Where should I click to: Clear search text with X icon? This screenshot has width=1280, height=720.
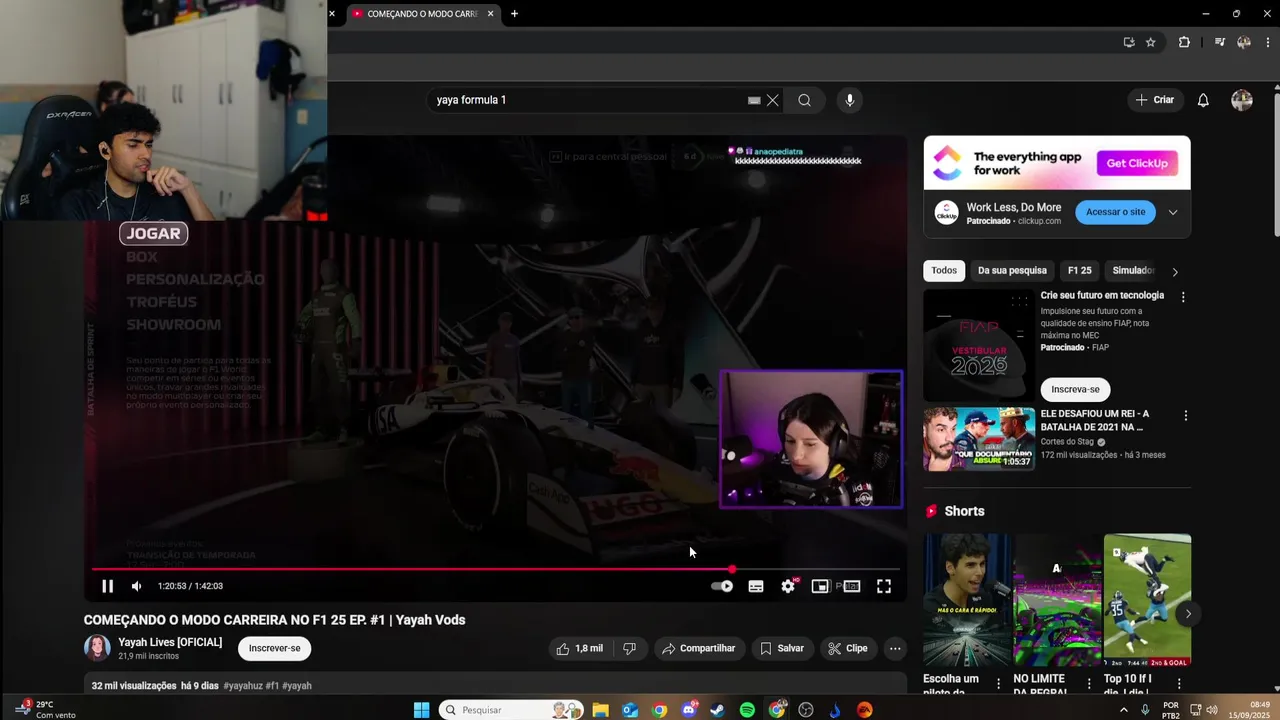pyautogui.click(x=772, y=100)
